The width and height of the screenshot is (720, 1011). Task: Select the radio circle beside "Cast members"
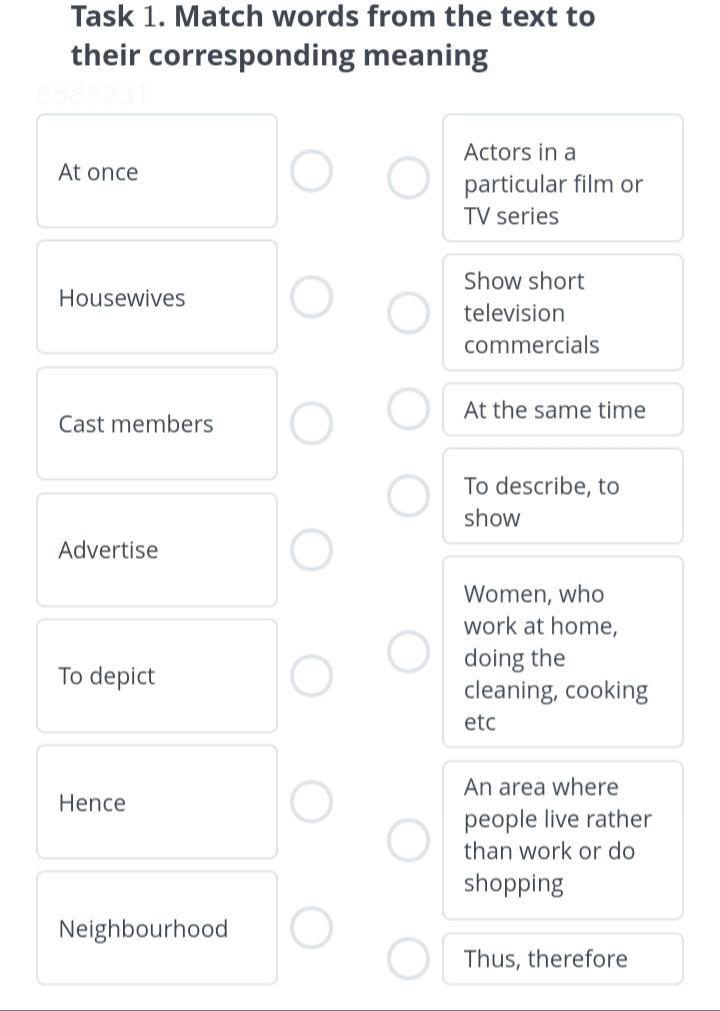tap(311, 423)
